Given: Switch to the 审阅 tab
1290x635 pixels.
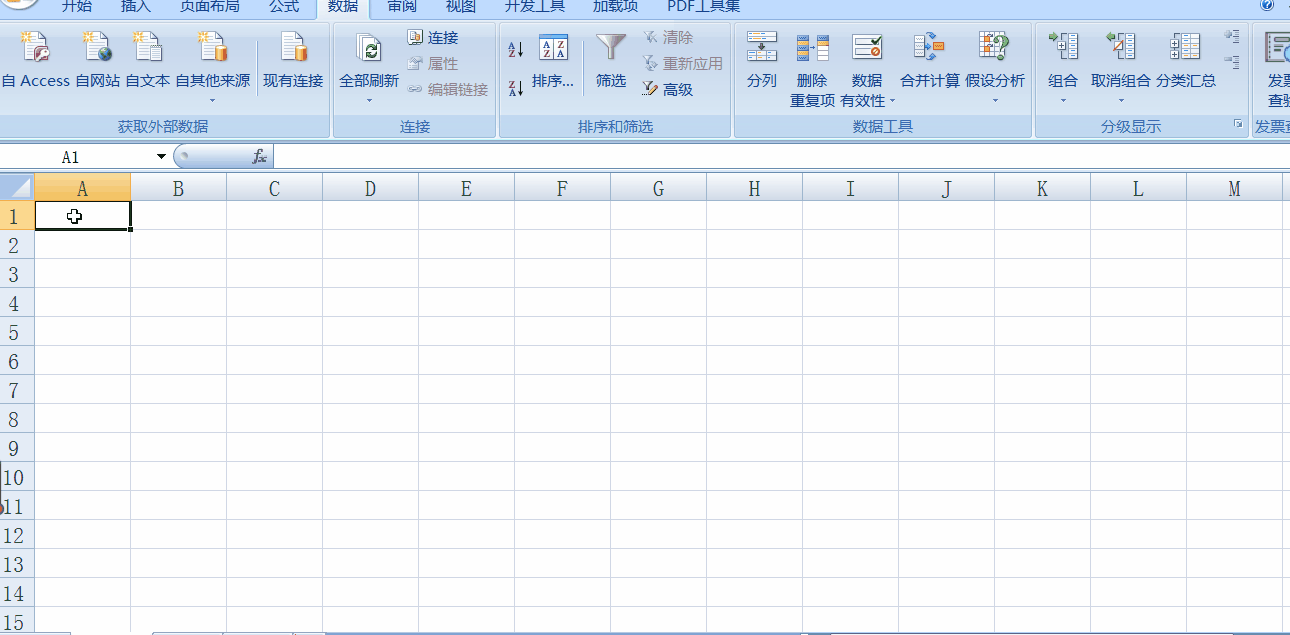Looking at the screenshot, I should pyautogui.click(x=402, y=7).
